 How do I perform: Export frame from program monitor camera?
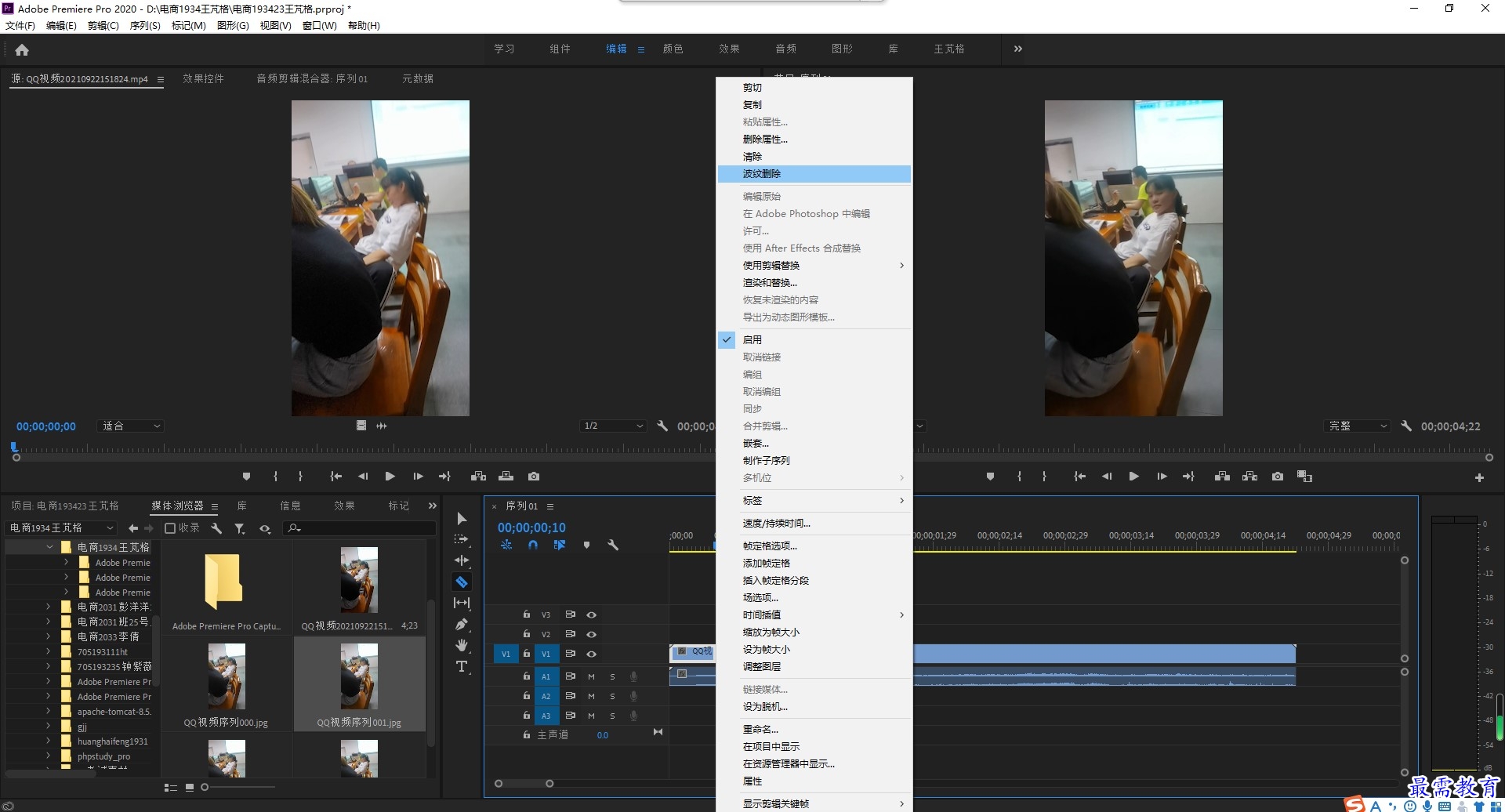point(1278,476)
